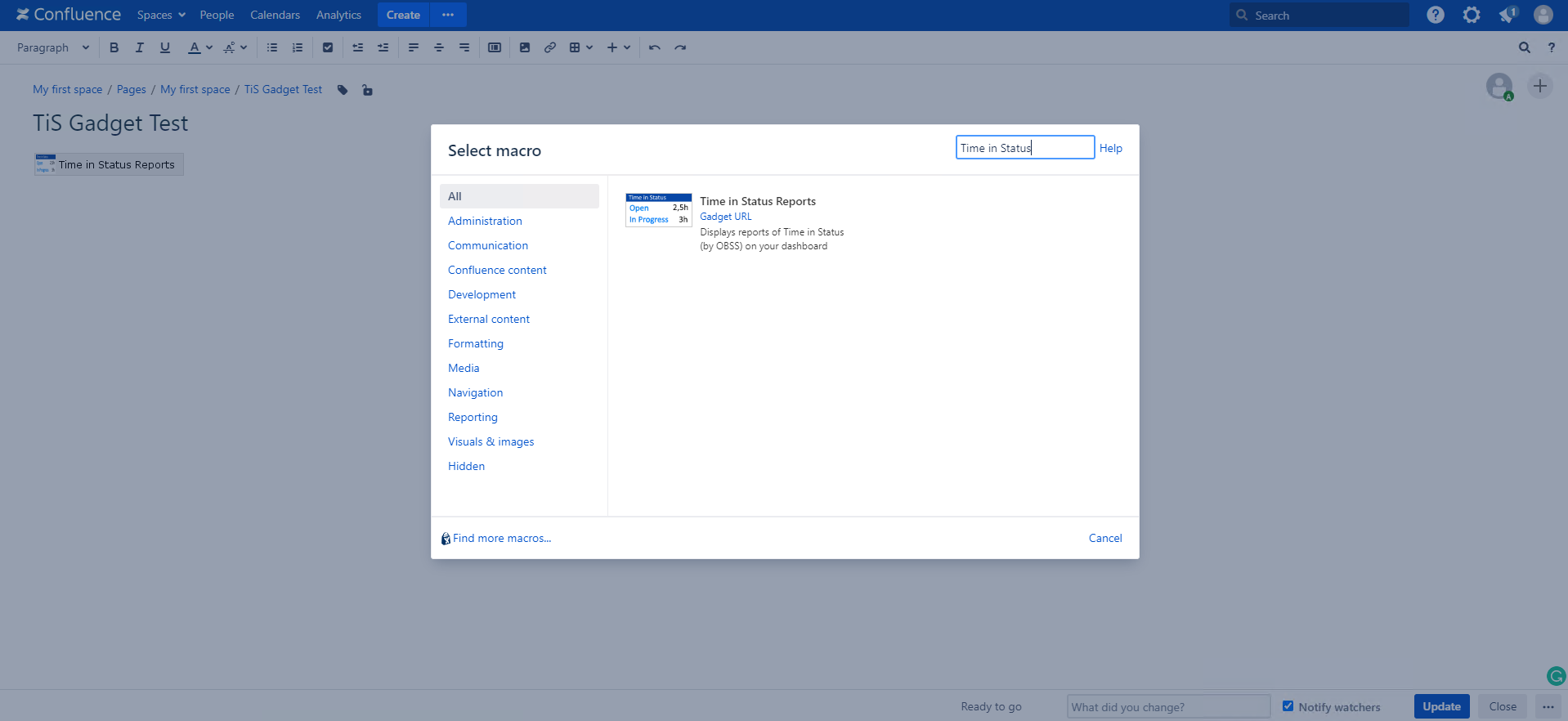1568x721 pixels.
Task: Insert a task list checkbox item
Action: [x=328, y=47]
